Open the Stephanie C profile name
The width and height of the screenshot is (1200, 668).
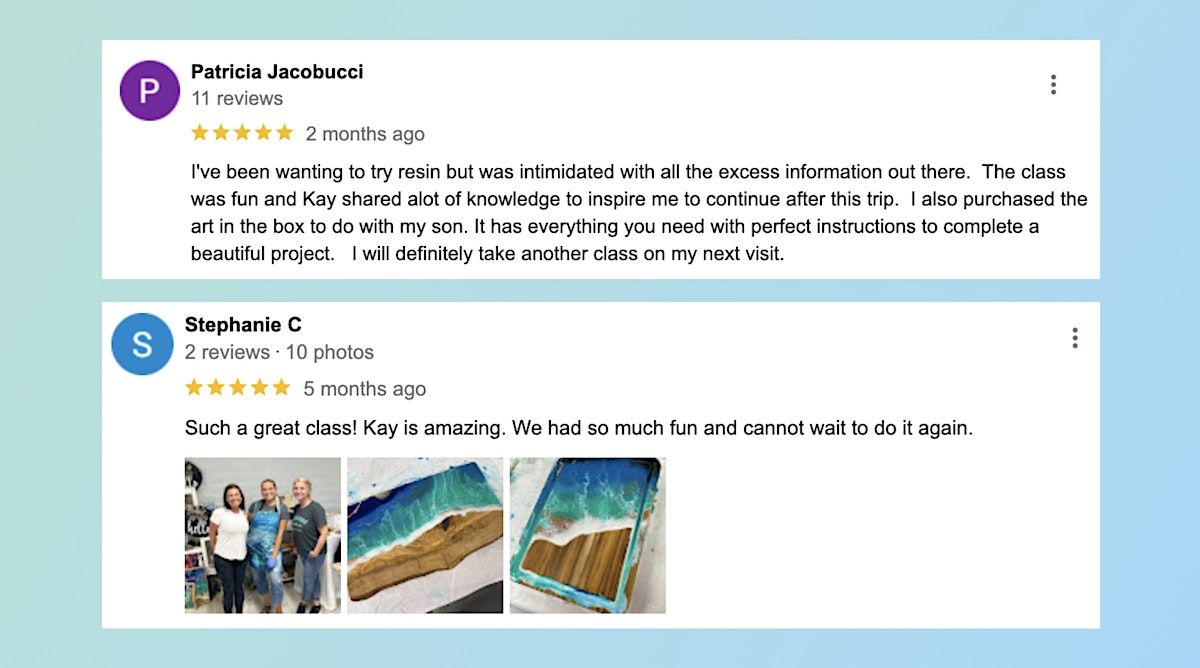pyautogui.click(x=243, y=325)
